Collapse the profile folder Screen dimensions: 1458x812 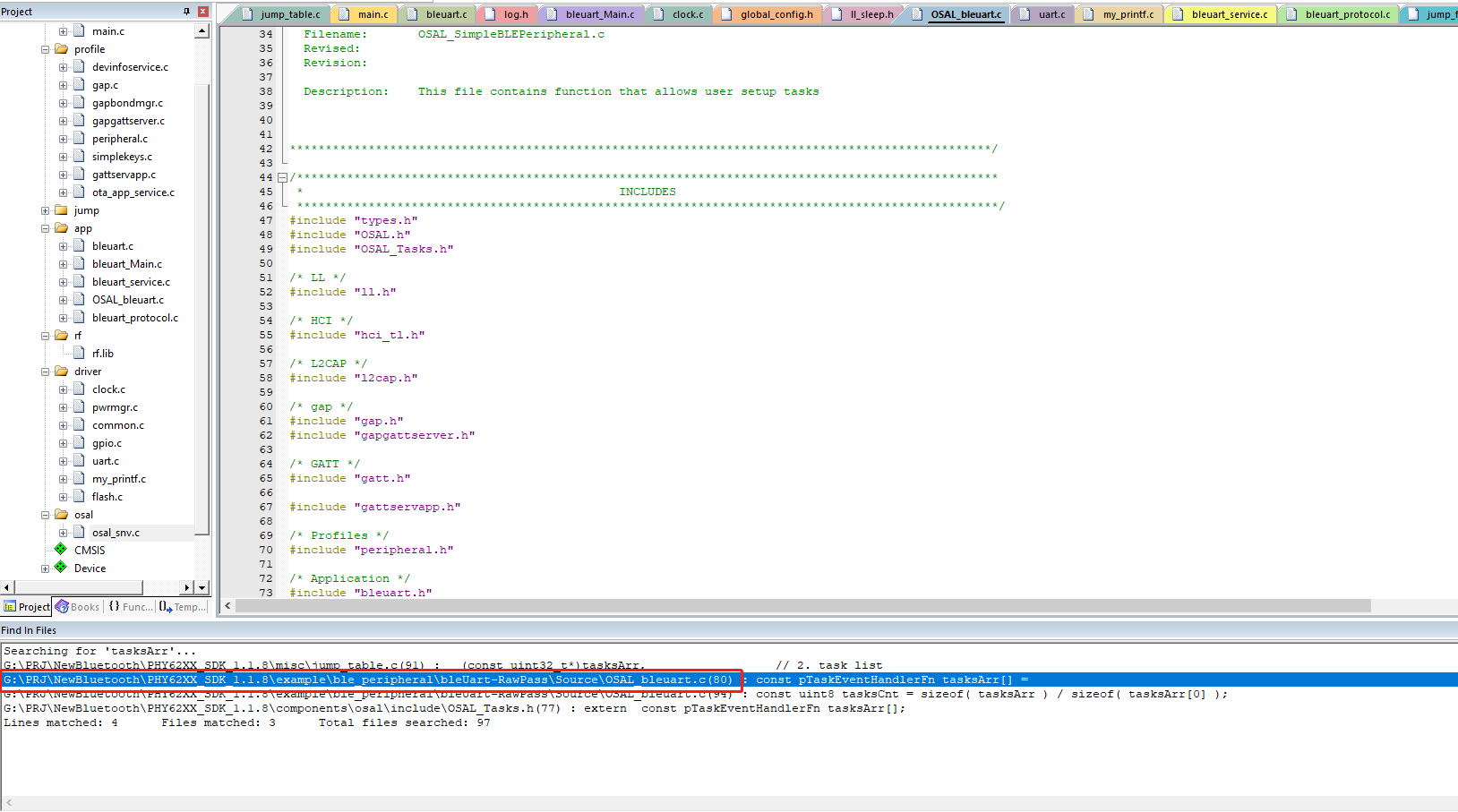click(x=46, y=49)
